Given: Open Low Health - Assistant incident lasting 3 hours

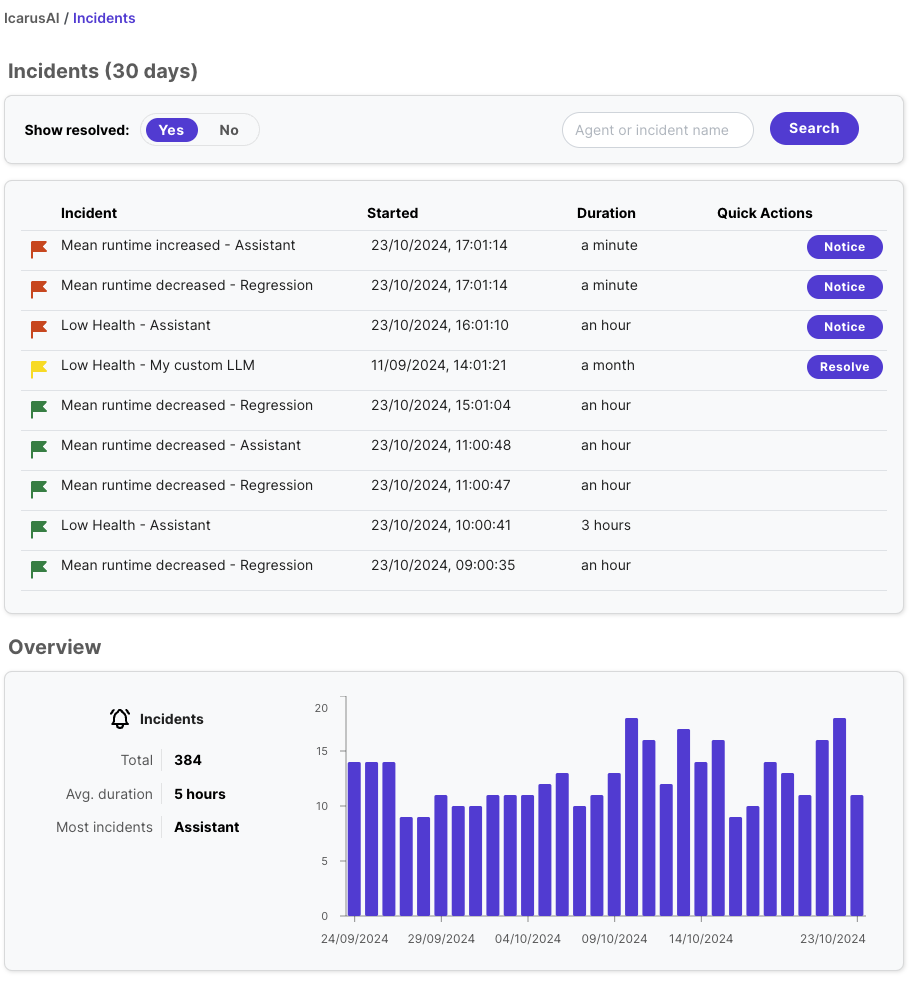Looking at the screenshot, I should pos(136,526).
